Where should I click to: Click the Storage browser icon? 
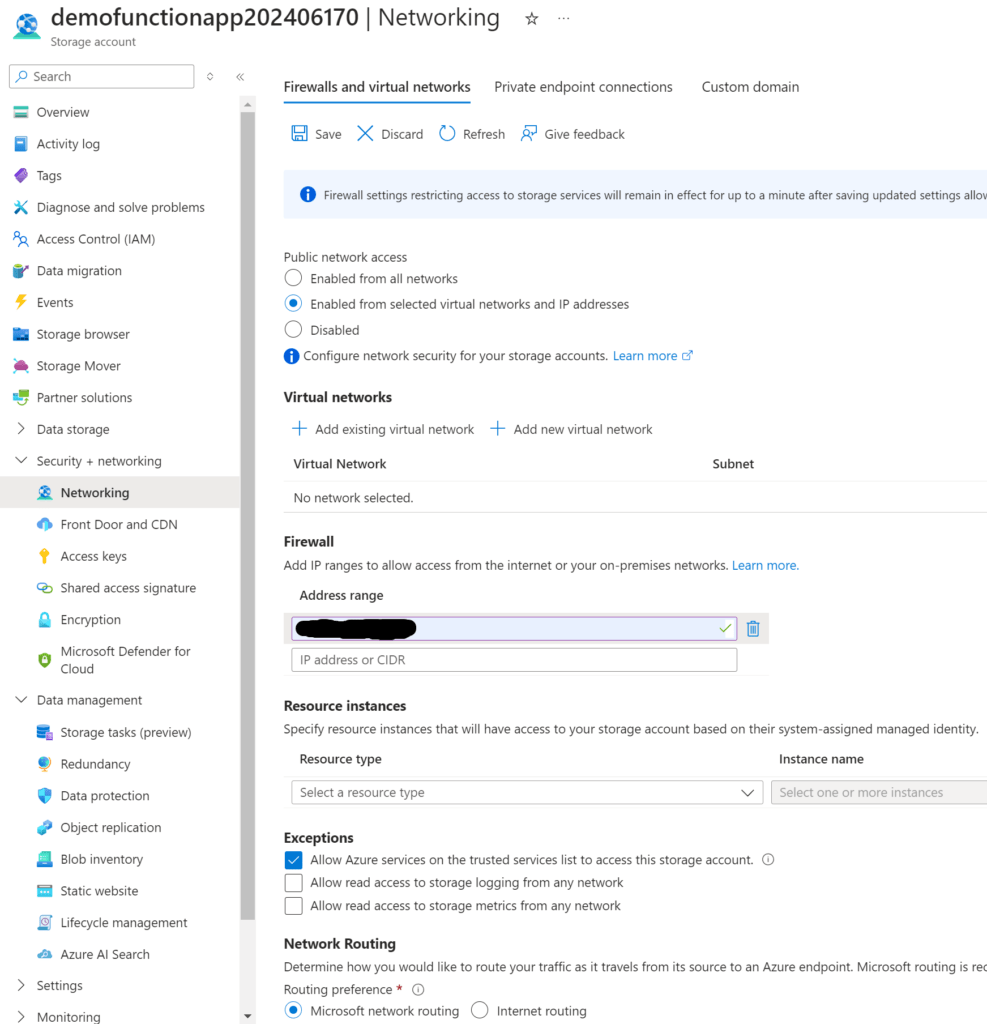click(22, 333)
